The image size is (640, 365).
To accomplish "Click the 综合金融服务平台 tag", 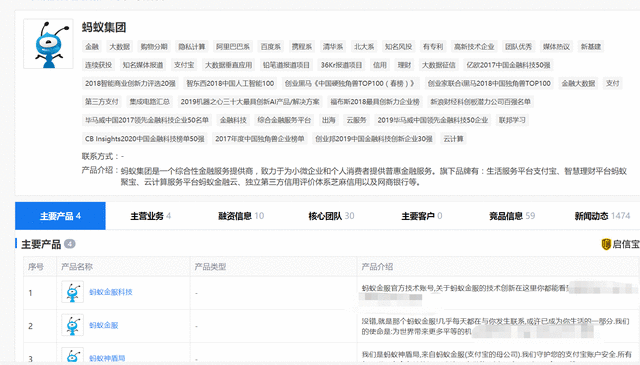I will tap(284, 120).
